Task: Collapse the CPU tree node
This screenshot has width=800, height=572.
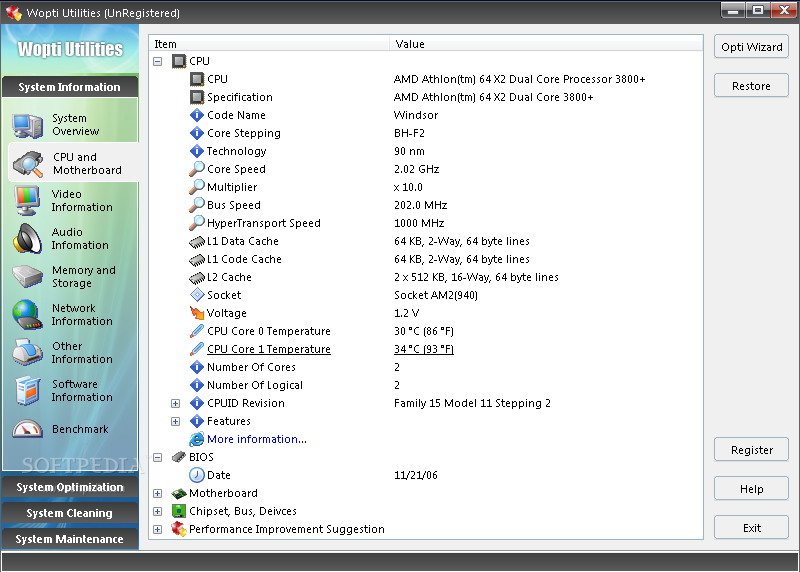Action: pos(158,61)
